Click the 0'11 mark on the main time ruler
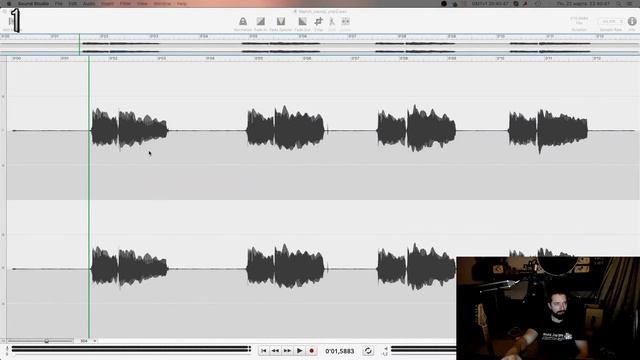 coord(549,58)
